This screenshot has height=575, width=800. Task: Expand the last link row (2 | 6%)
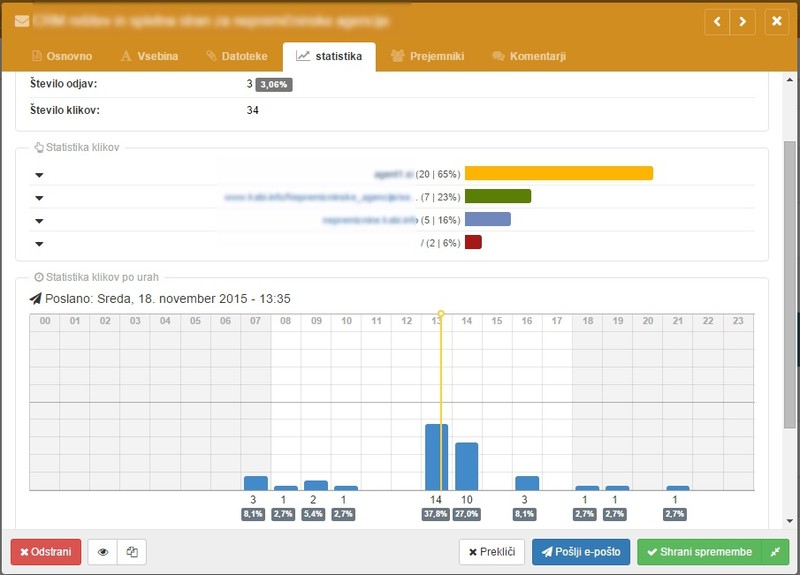39,243
